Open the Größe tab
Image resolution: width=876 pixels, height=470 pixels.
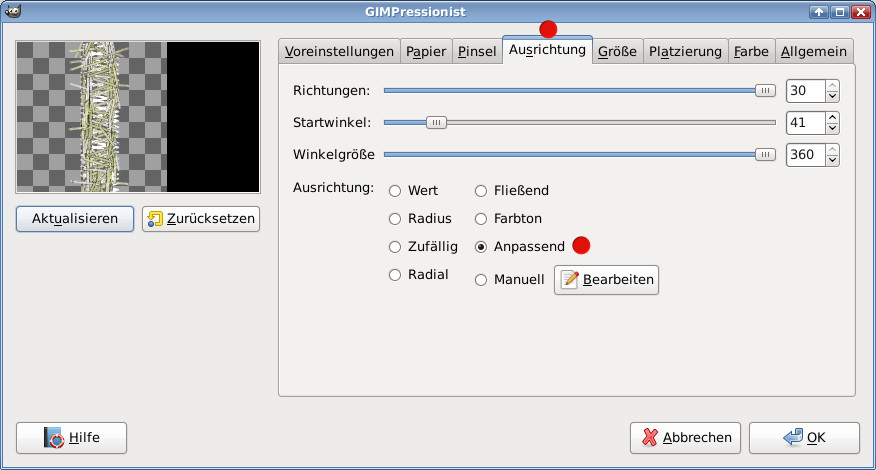617,51
